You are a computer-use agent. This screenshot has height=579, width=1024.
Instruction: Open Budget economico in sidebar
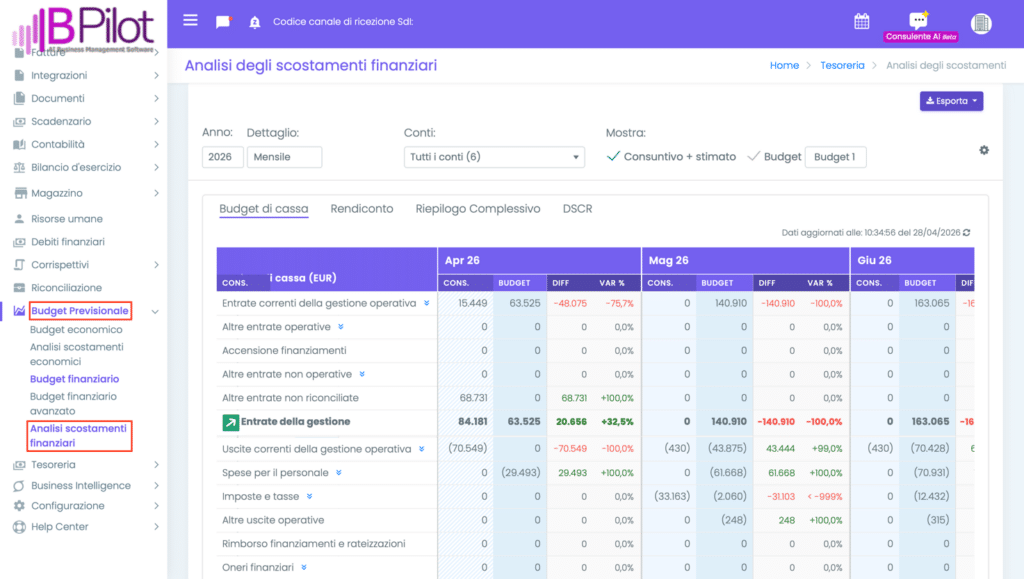(x=76, y=330)
